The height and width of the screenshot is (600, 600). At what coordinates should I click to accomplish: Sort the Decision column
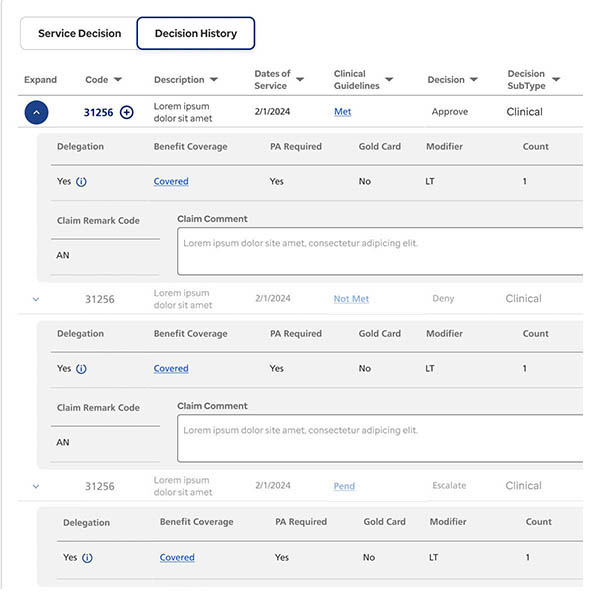(x=474, y=80)
